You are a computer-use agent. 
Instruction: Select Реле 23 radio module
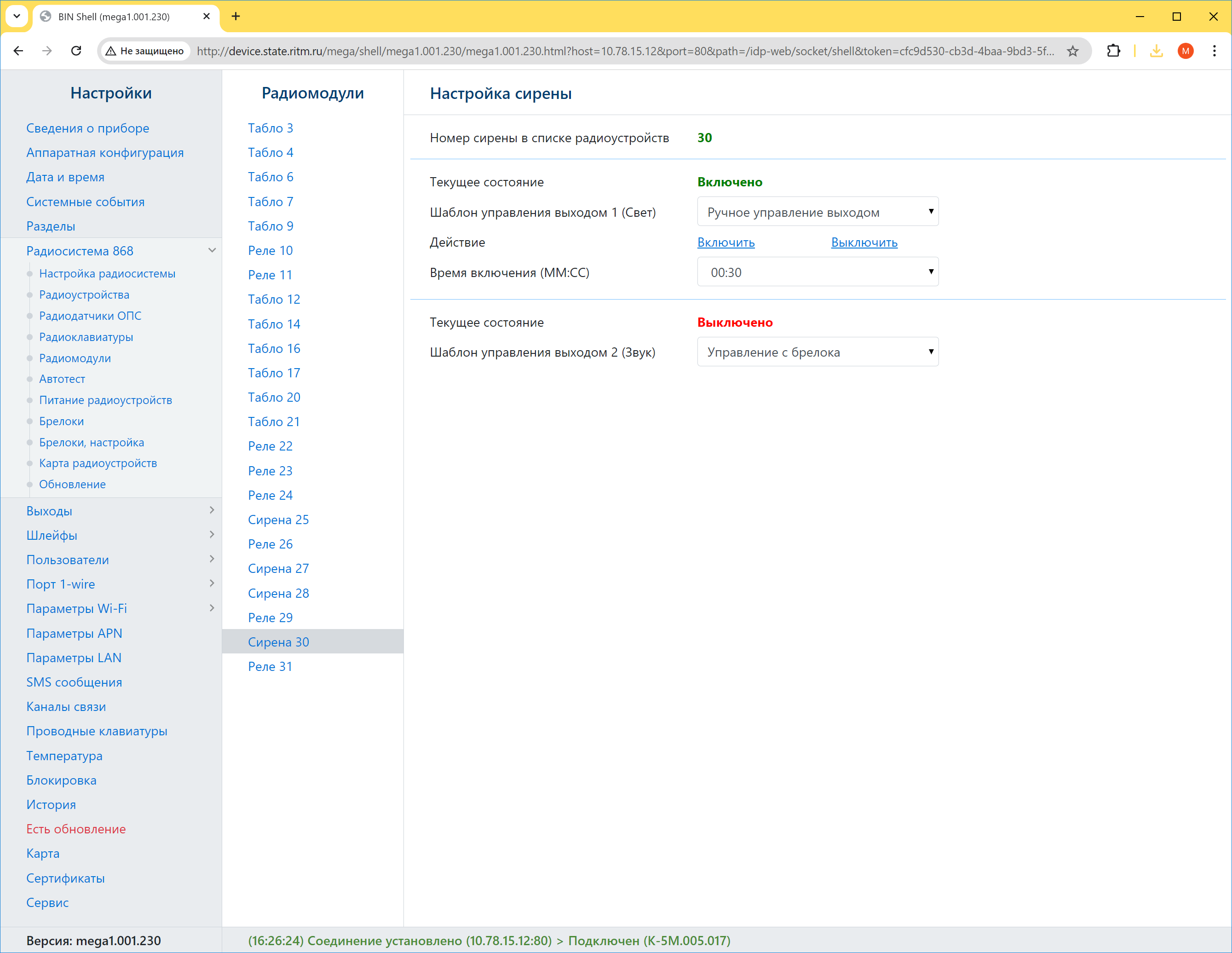270,471
